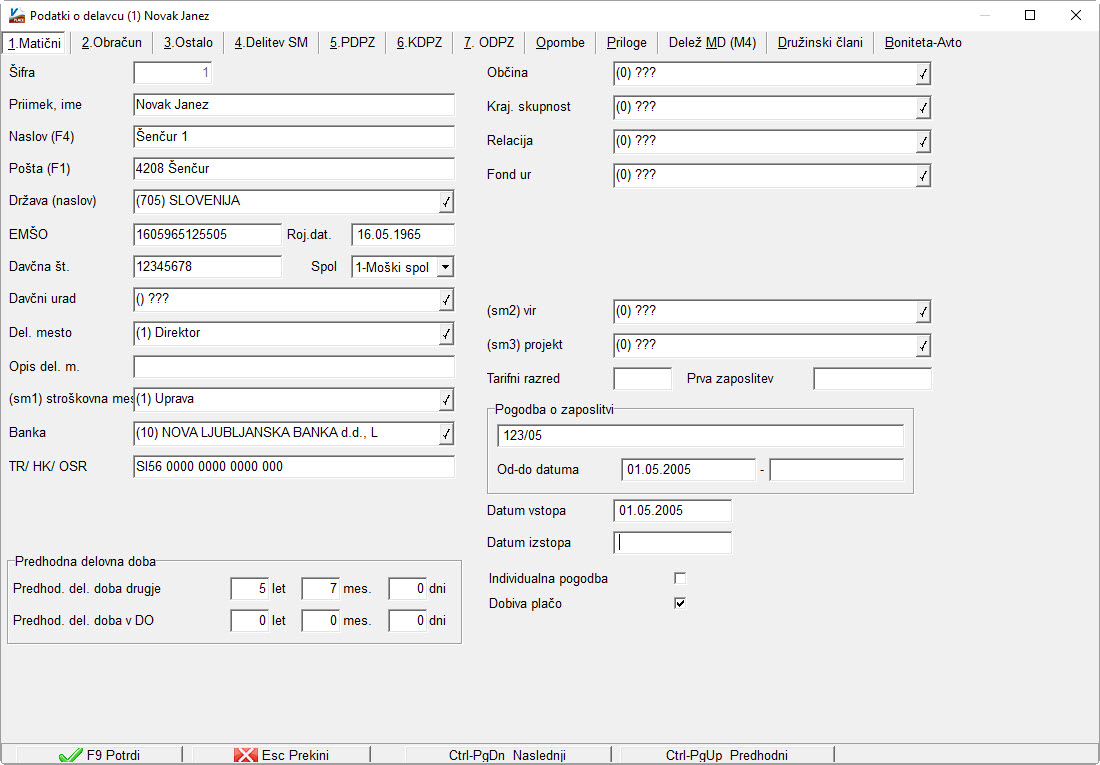Image resolution: width=1100 pixels, height=765 pixels.
Task: Click the Predhod. del. doba drugje months field
Action: click(x=321, y=589)
